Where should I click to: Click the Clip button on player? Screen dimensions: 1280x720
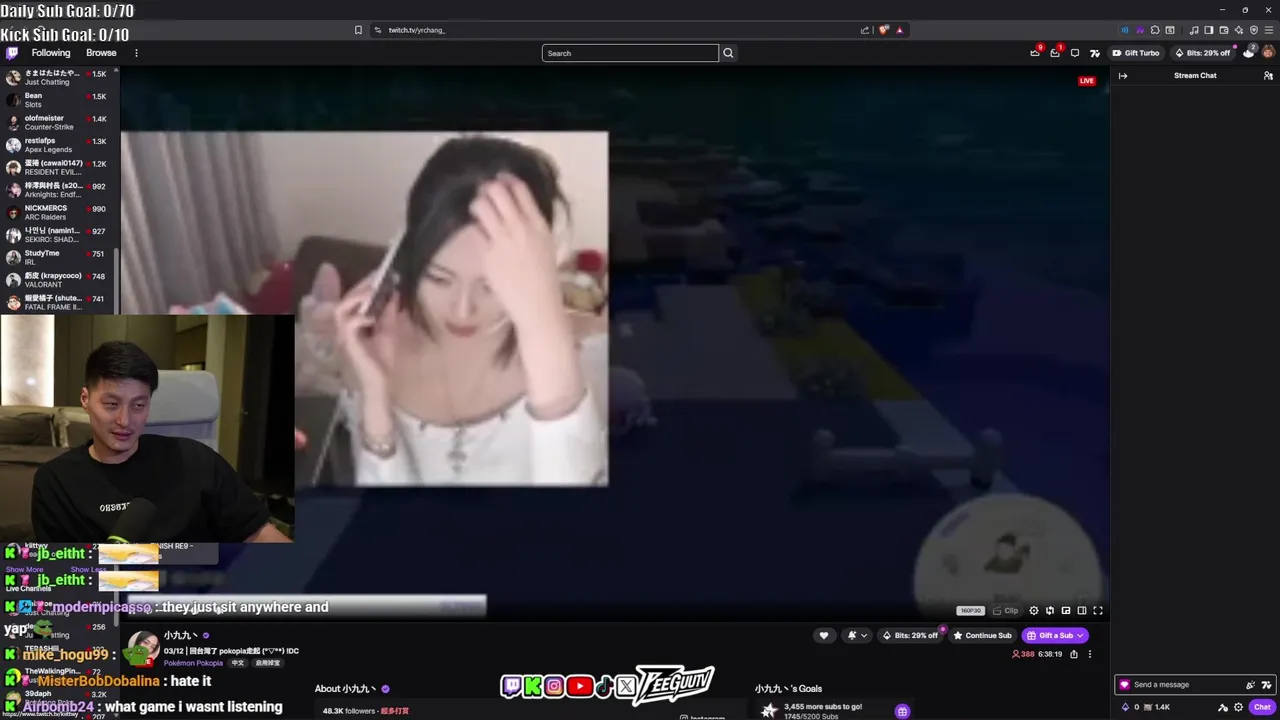[x=1005, y=611]
